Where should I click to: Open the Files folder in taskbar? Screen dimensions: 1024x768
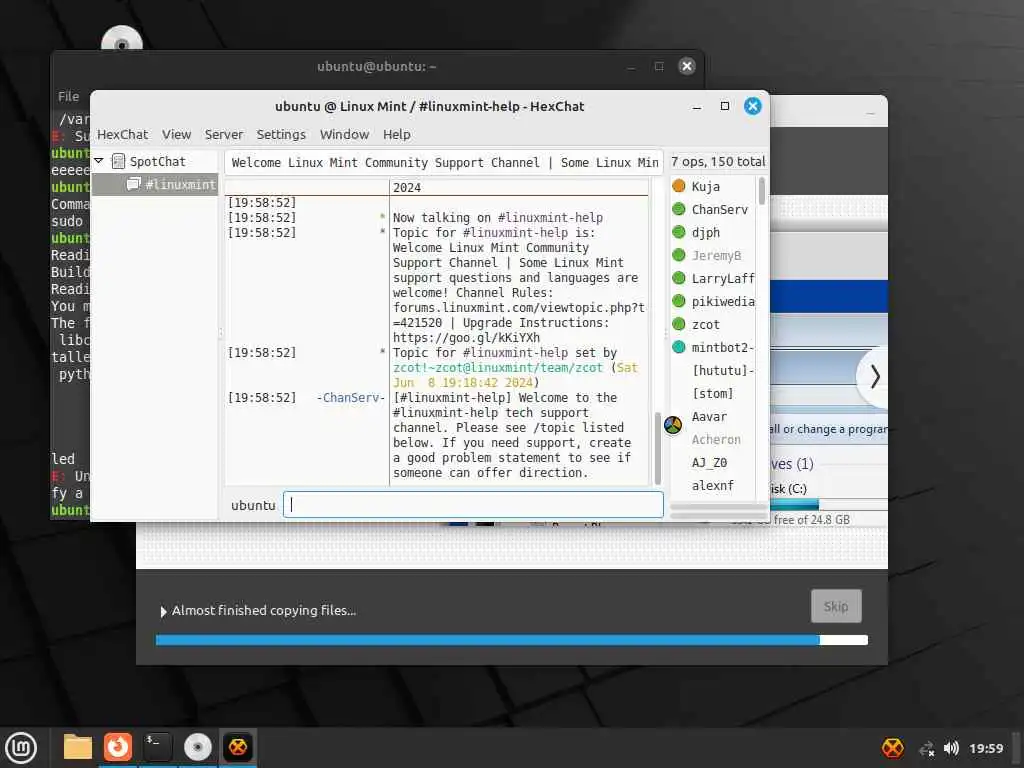click(x=78, y=747)
